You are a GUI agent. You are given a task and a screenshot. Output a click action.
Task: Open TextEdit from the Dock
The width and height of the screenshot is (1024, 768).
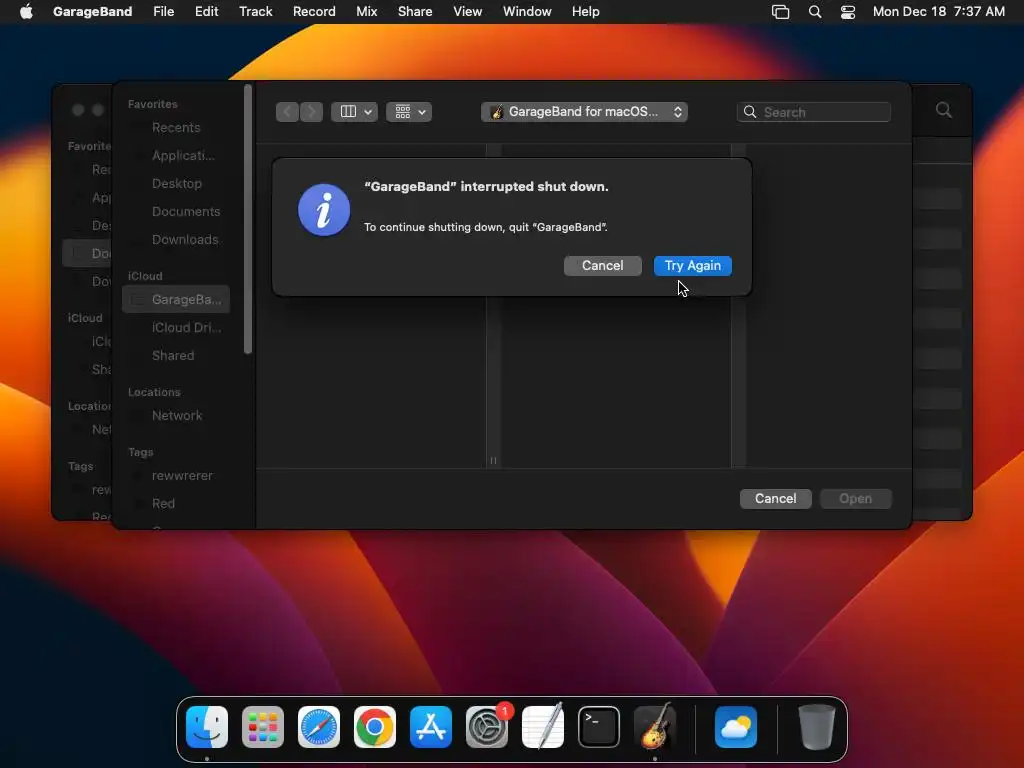543,727
